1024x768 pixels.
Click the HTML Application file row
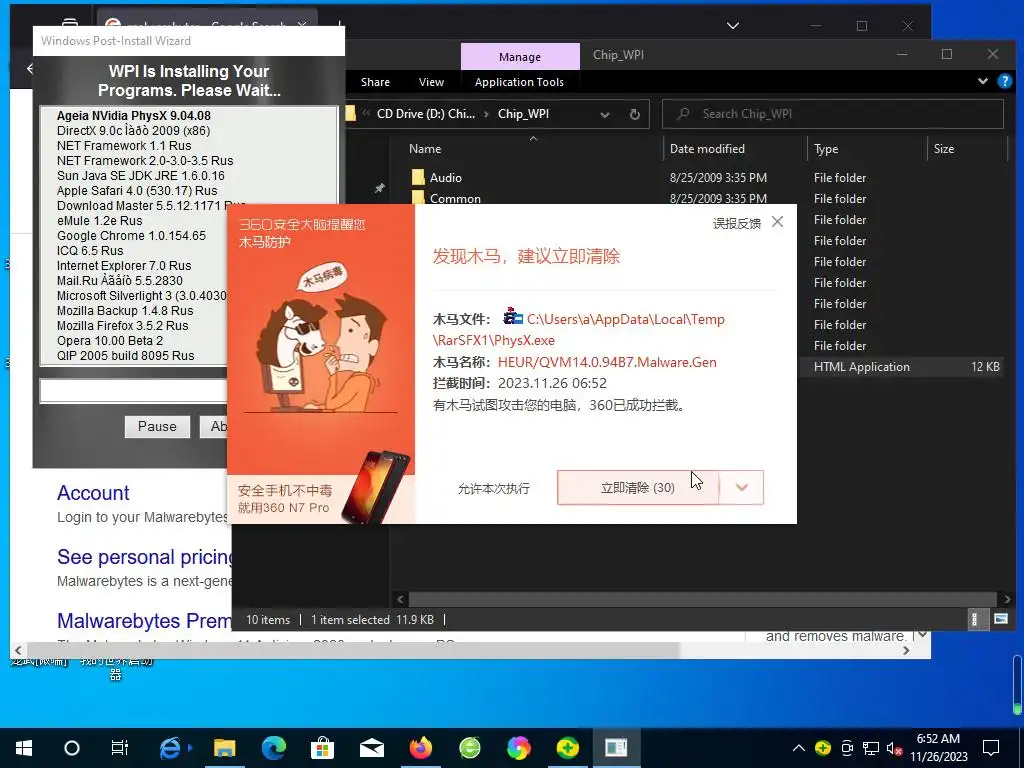(901, 367)
